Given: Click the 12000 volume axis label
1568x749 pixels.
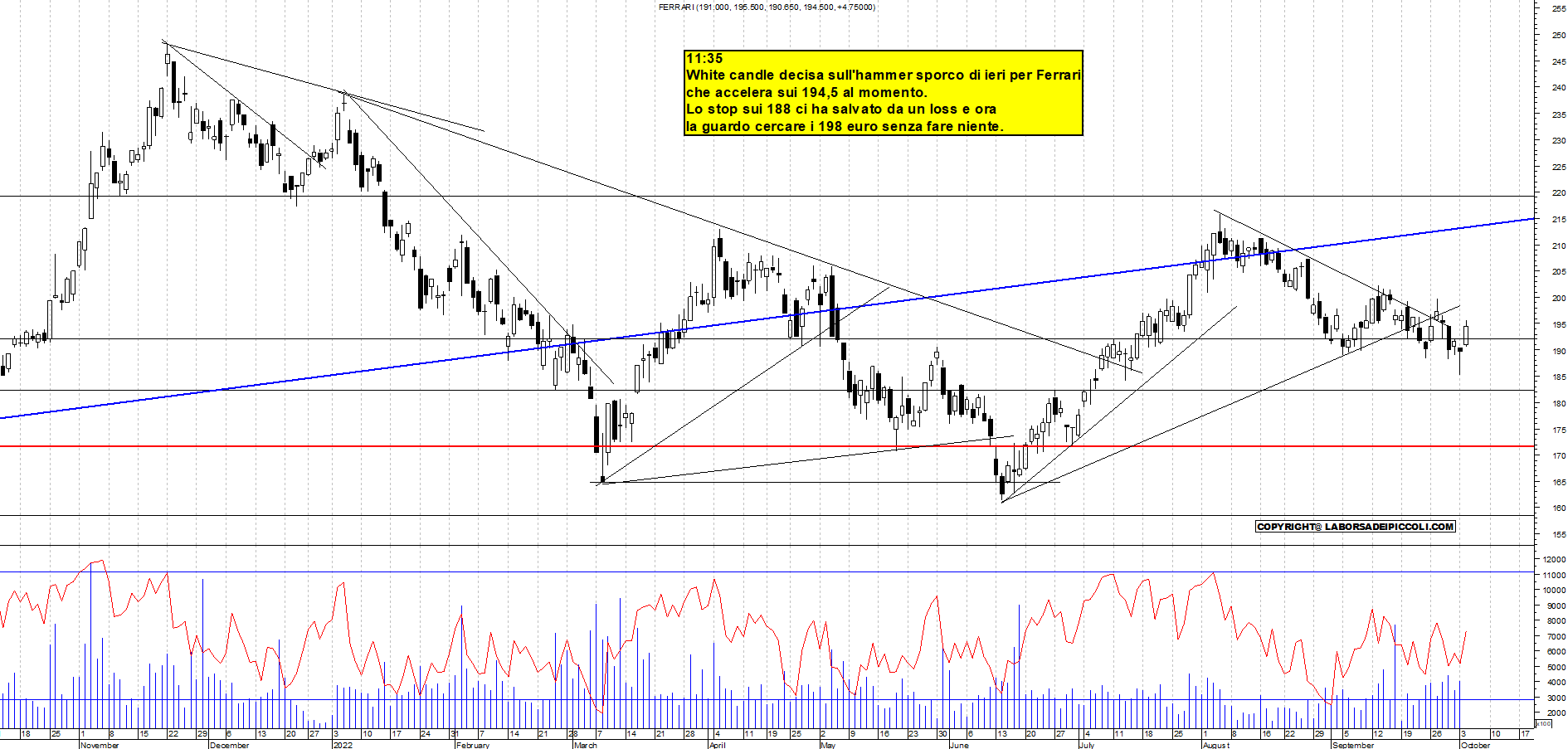Looking at the screenshot, I should click(1554, 559).
